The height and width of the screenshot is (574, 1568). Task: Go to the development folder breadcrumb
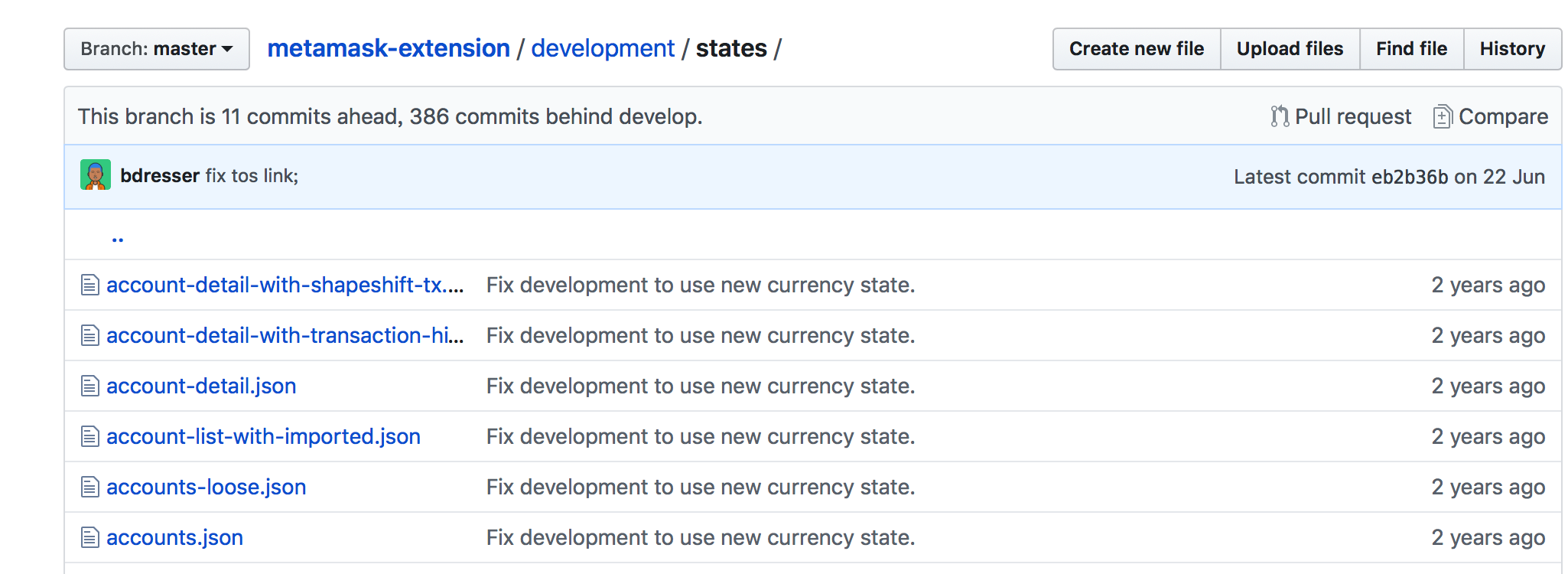pos(603,48)
